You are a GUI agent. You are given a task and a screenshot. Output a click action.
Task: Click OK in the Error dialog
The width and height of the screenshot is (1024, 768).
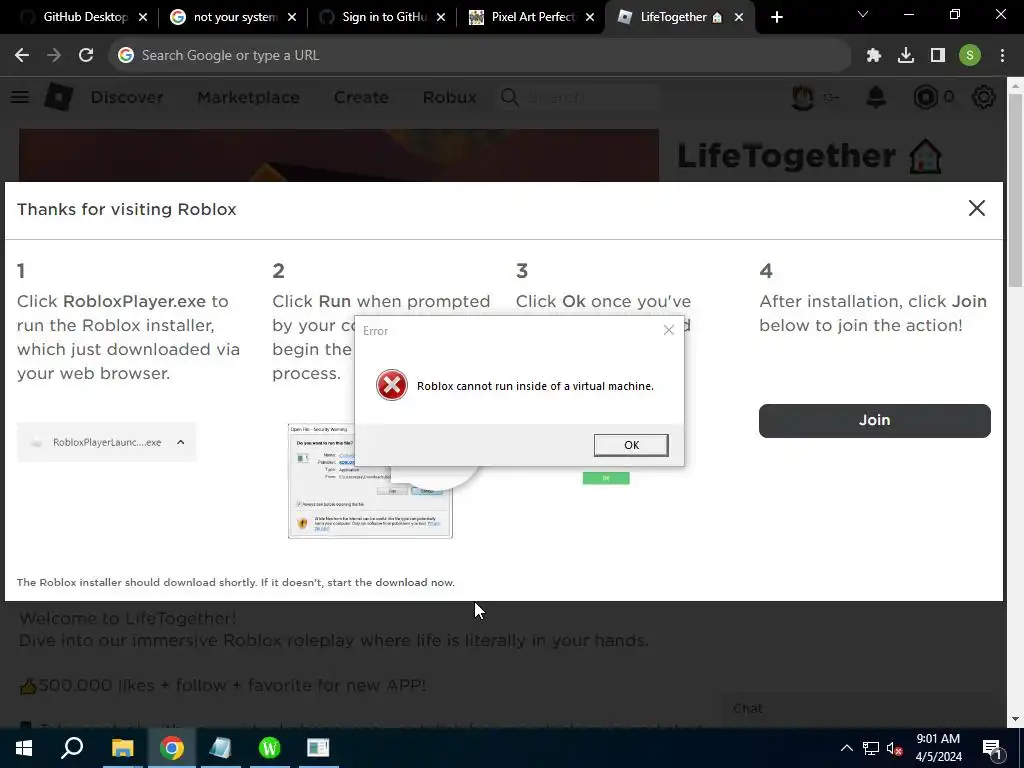[631, 445]
